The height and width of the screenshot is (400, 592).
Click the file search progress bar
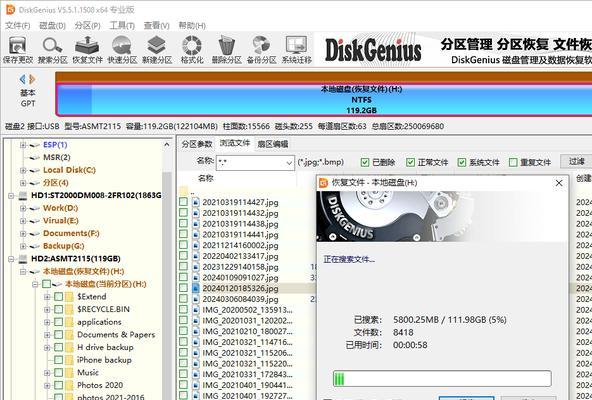[442, 378]
